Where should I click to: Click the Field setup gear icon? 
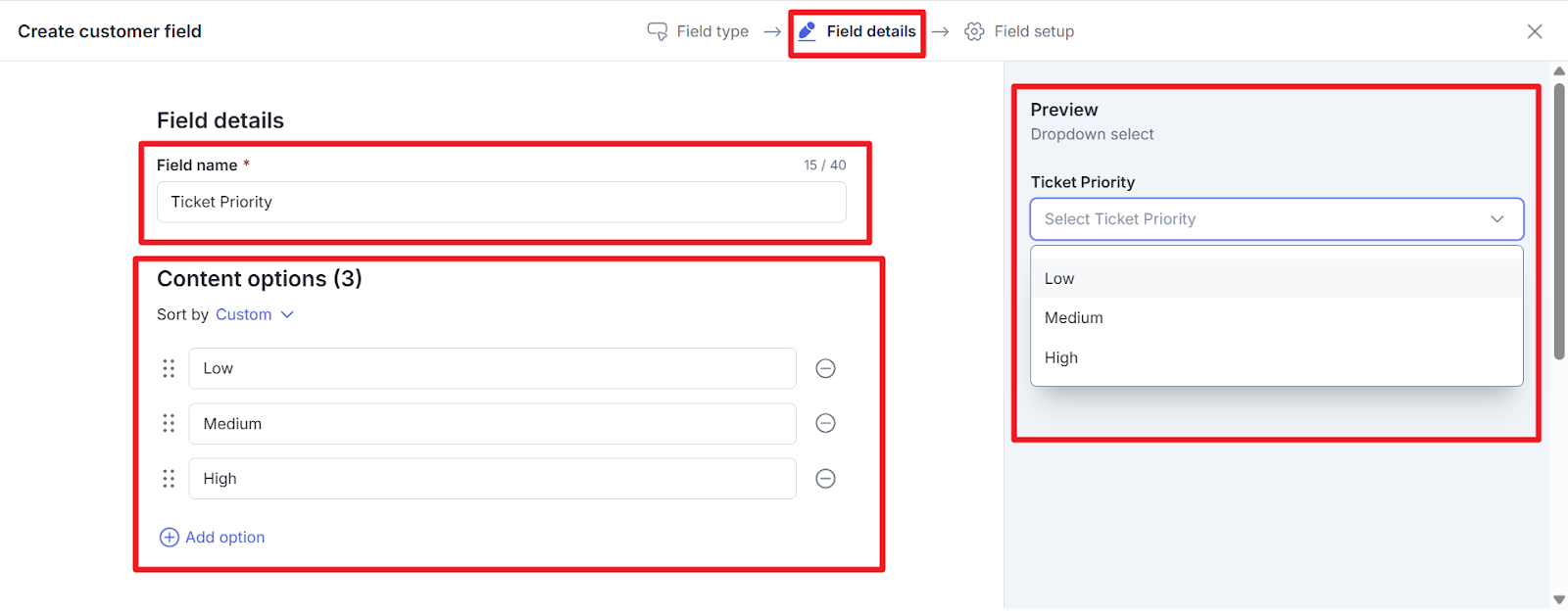(974, 31)
